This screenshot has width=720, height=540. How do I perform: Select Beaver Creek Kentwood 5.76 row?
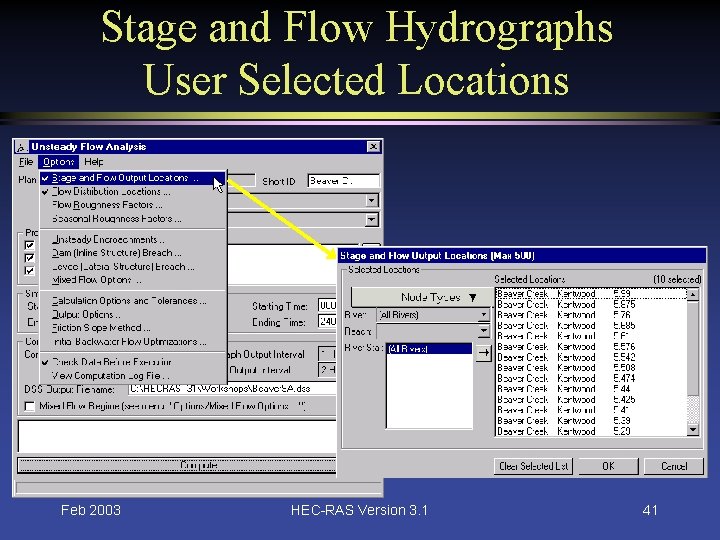tap(591, 315)
